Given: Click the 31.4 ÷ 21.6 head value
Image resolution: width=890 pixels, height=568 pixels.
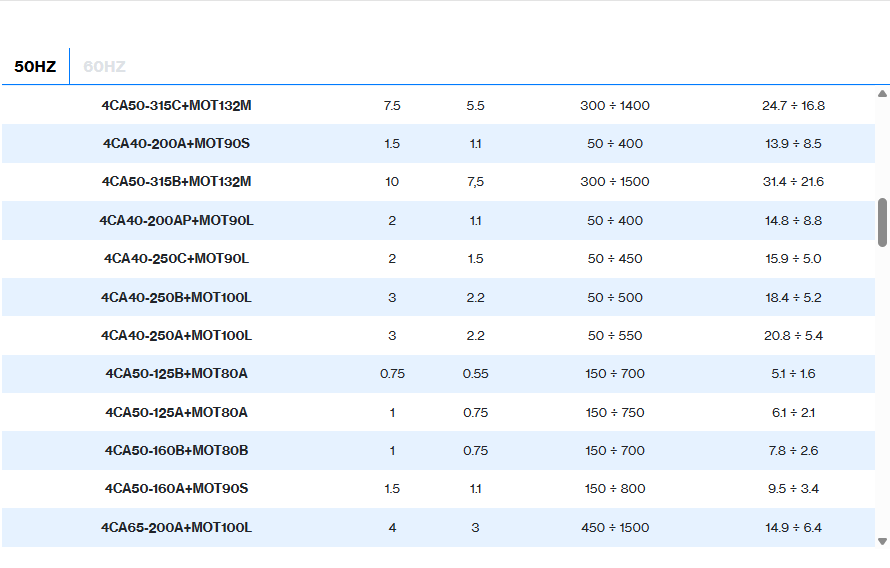Looking at the screenshot, I should 793,182.
